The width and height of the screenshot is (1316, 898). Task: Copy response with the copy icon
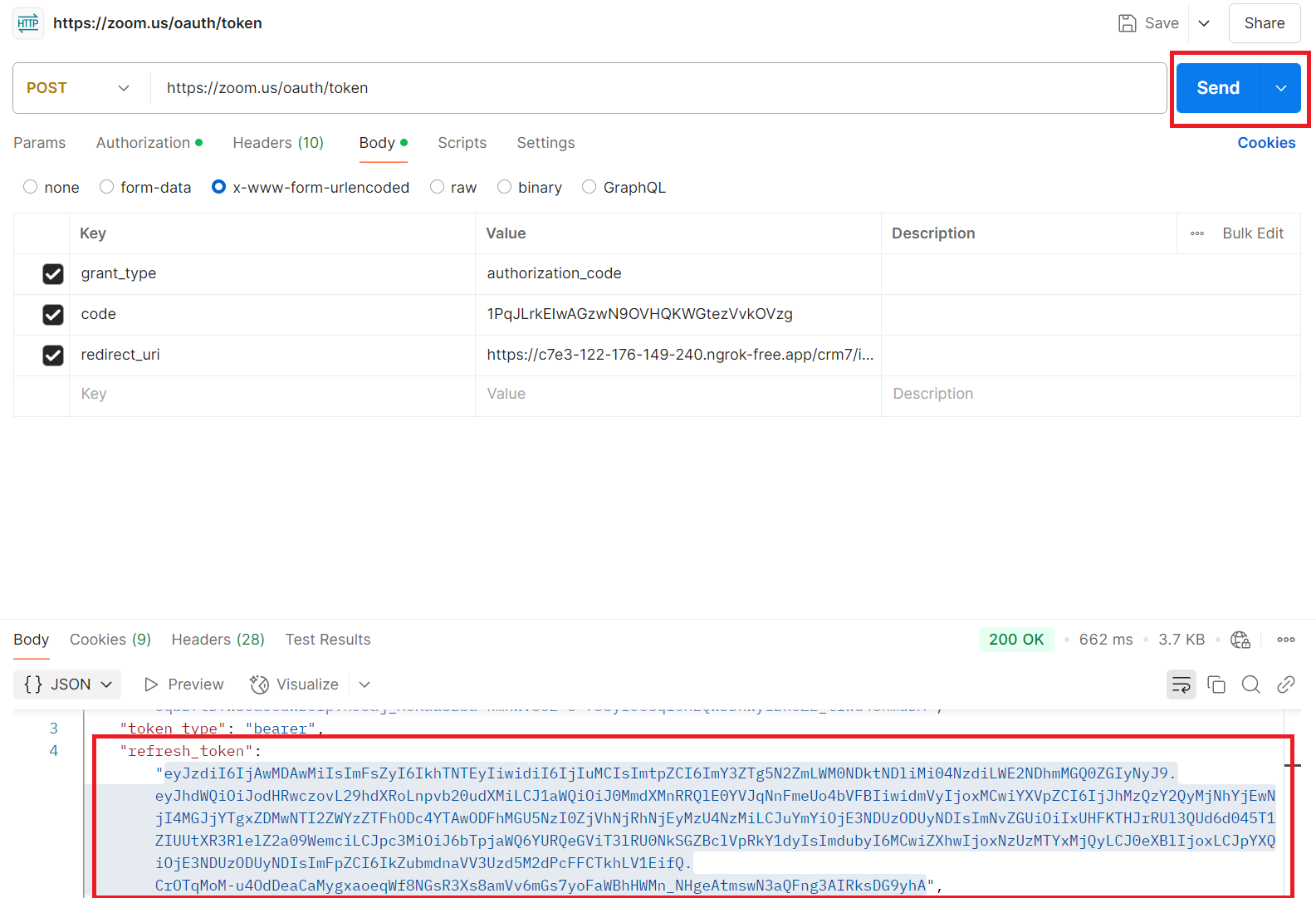pyautogui.click(x=1216, y=685)
